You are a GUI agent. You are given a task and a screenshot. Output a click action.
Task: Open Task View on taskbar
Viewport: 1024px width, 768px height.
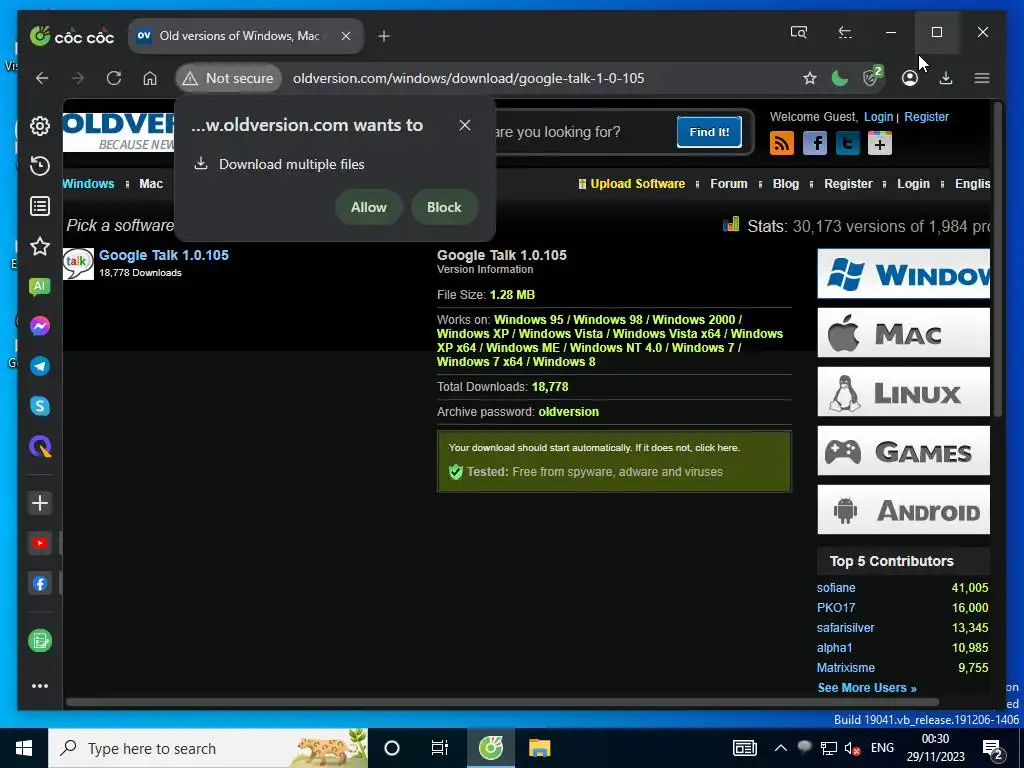tap(440, 748)
